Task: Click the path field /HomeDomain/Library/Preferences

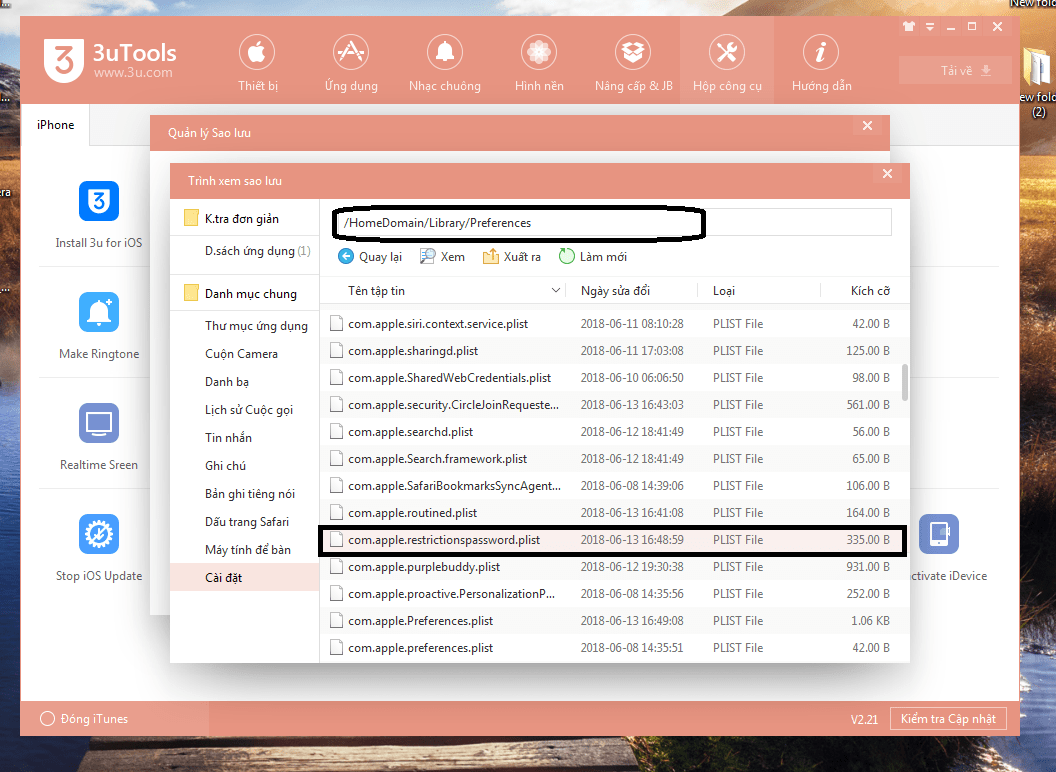Action: coord(613,223)
